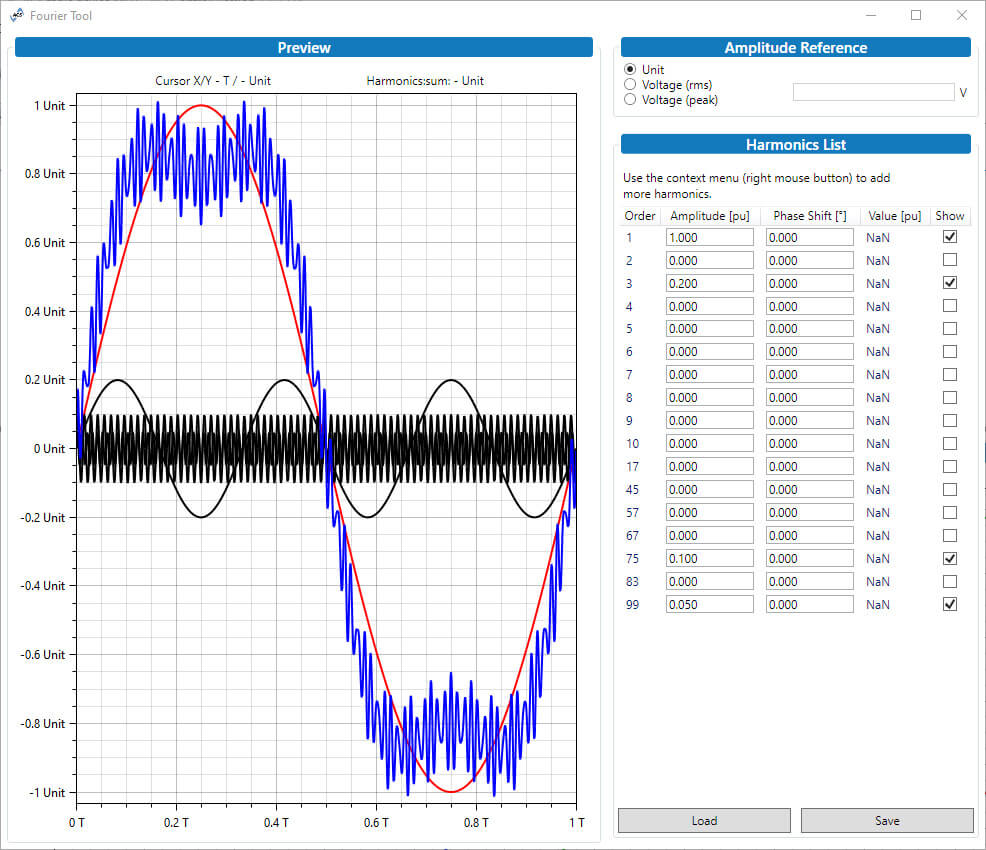
Task: Click the Amplitude [pu] column header
Action: click(709, 216)
